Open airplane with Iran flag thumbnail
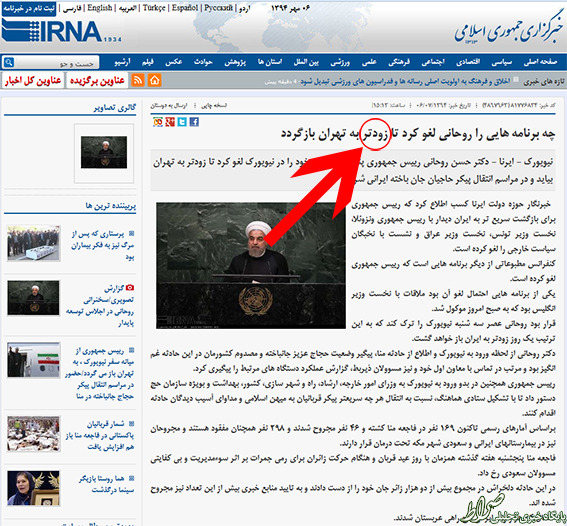The width and height of the screenshot is (567, 526). 34,360
